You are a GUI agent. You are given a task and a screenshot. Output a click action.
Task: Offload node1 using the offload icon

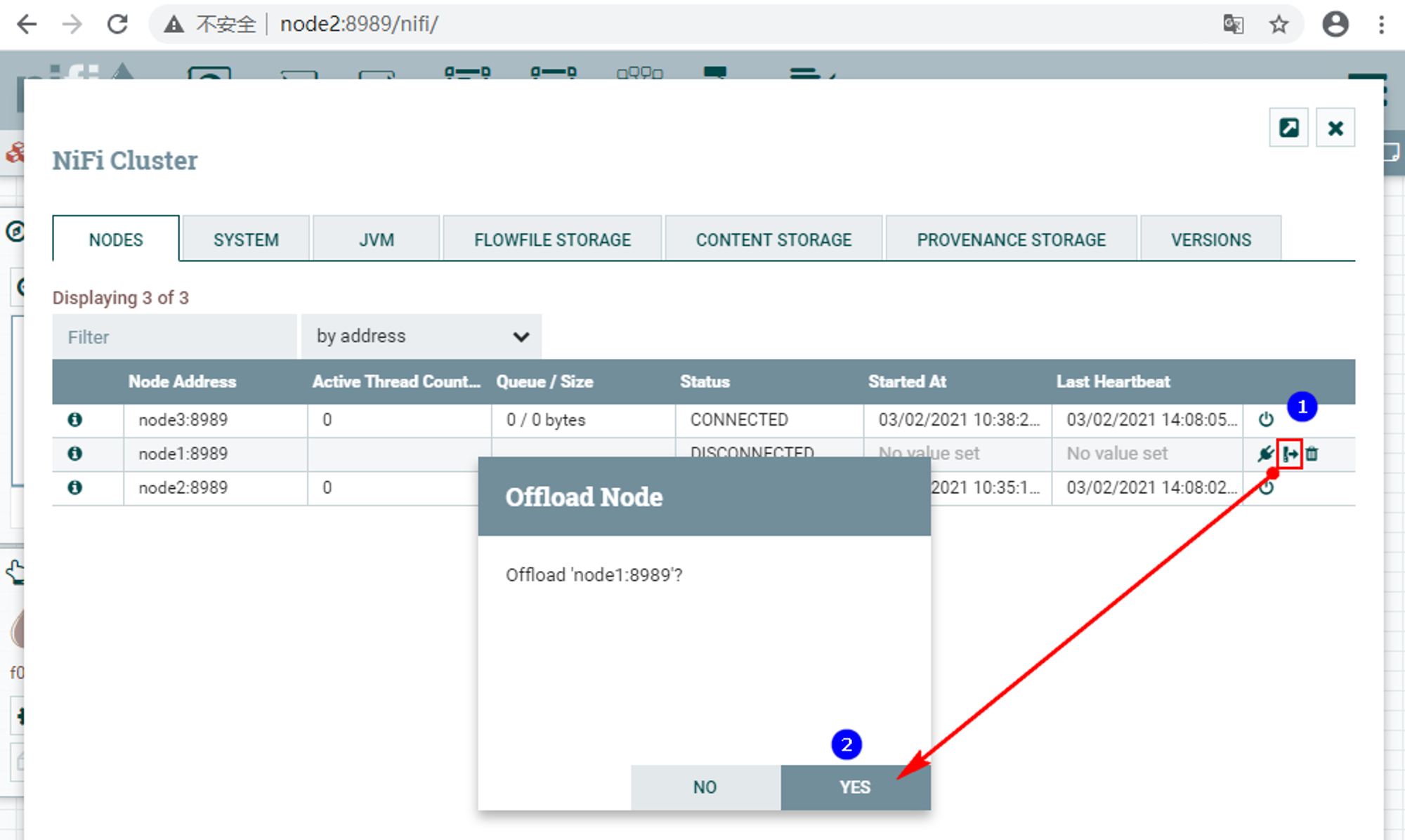click(x=1290, y=454)
